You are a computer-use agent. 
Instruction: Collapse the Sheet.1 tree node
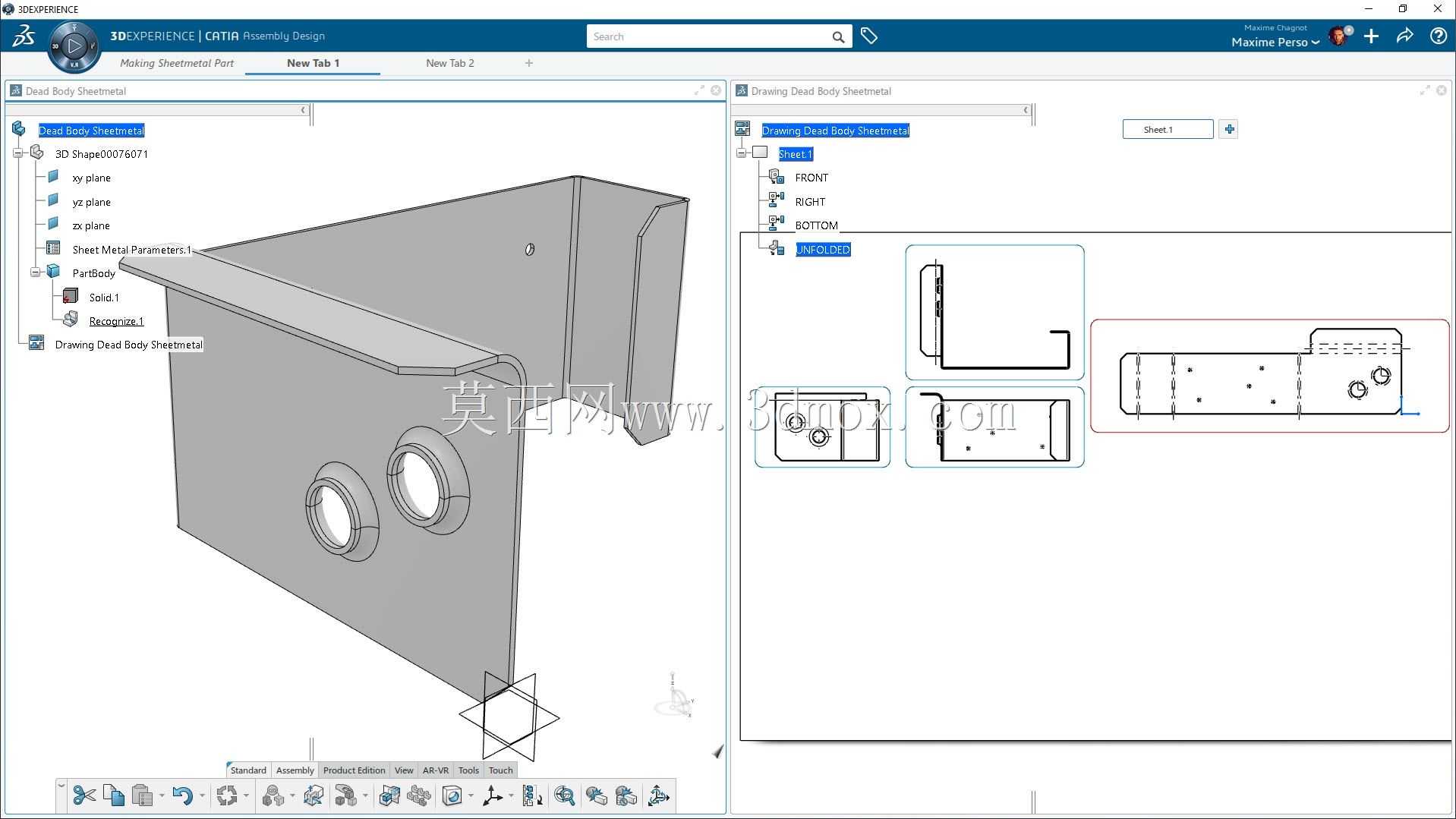[x=742, y=153]
